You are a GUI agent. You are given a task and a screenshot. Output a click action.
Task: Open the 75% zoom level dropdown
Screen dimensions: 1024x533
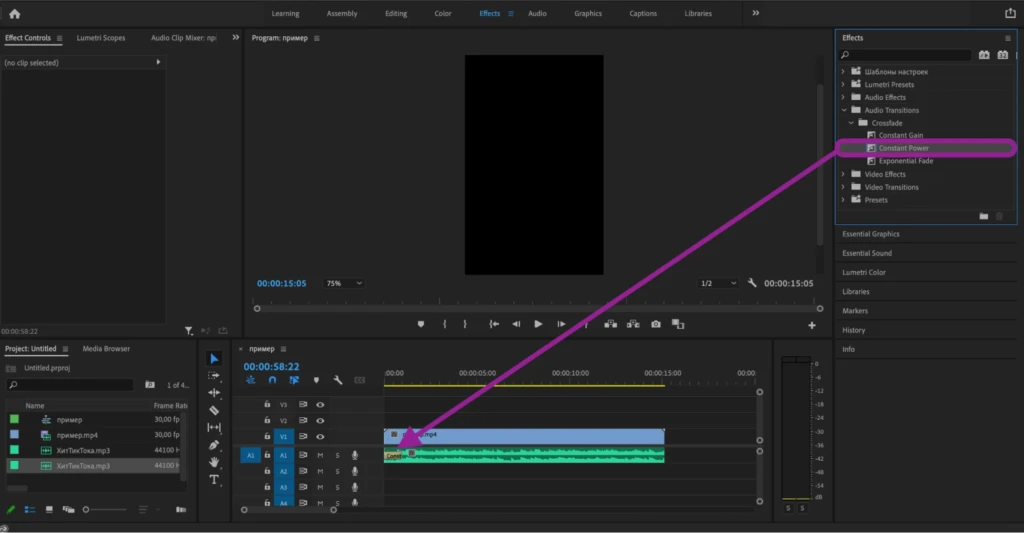point(344,283)
